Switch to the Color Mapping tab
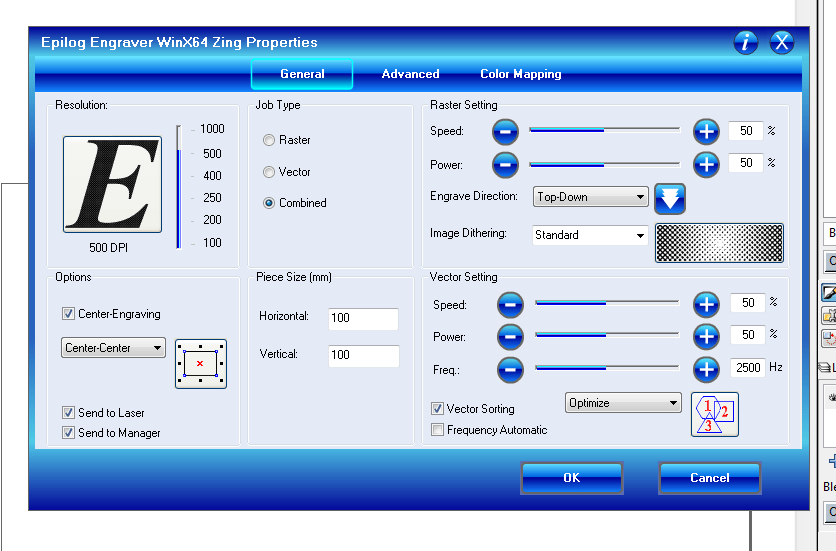The image size is (836, 551). (x=520, y=74)
